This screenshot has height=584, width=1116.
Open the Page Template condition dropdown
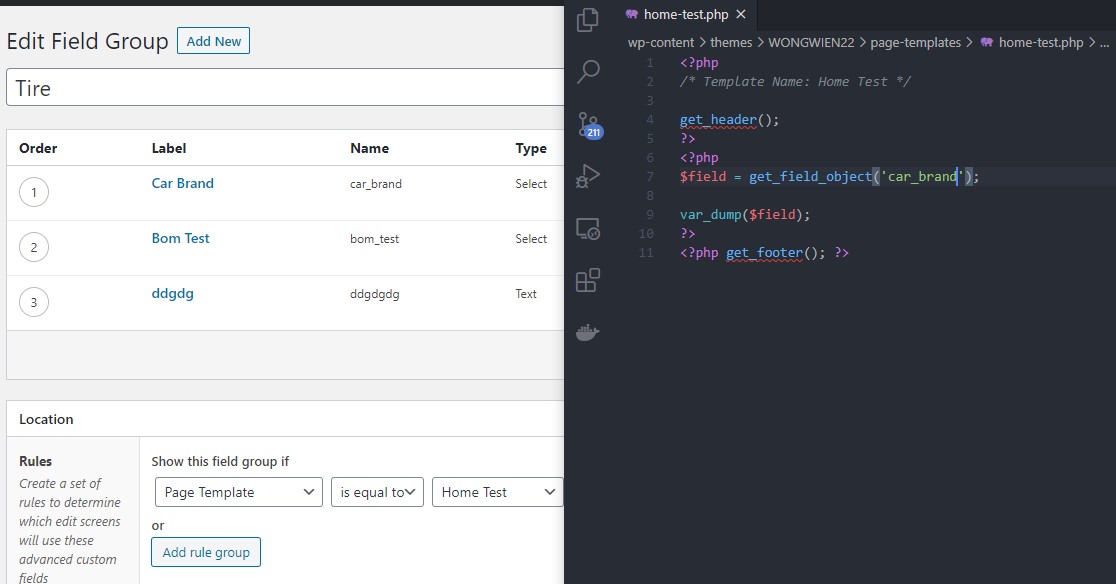pos(238,492)
